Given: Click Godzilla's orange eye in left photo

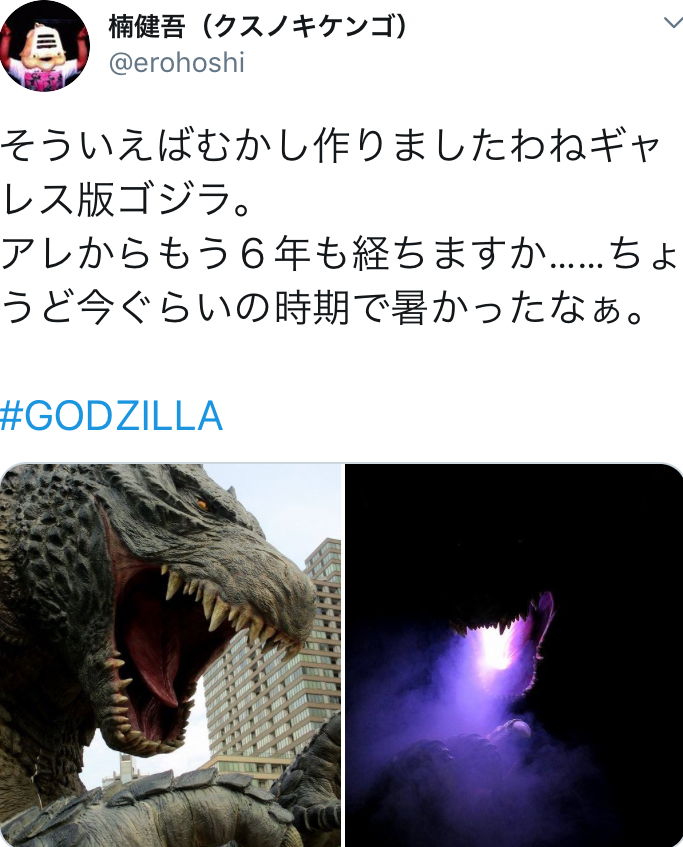Looking at the screenshot, I should tap(203, 505).
